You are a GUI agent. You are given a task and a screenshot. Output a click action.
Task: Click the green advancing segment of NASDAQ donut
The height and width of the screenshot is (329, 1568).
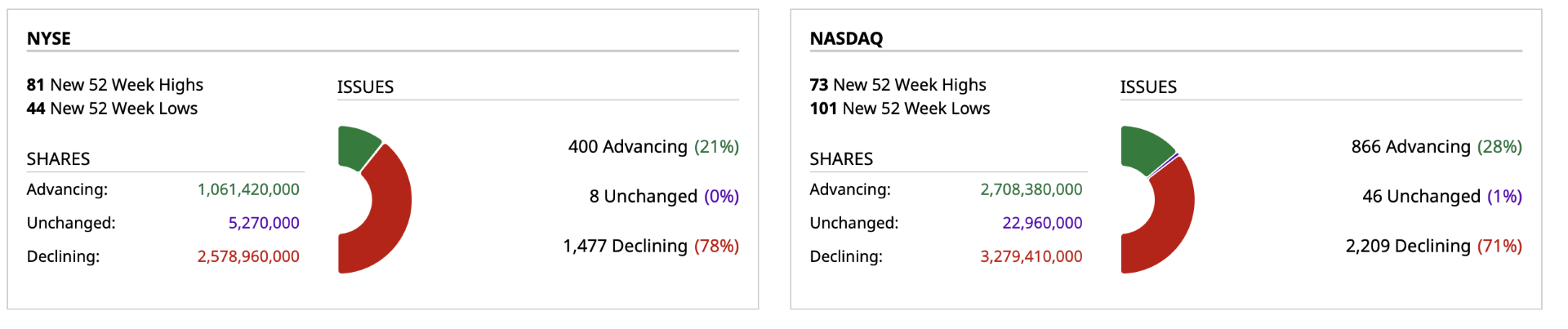(x=1143, y=148)
